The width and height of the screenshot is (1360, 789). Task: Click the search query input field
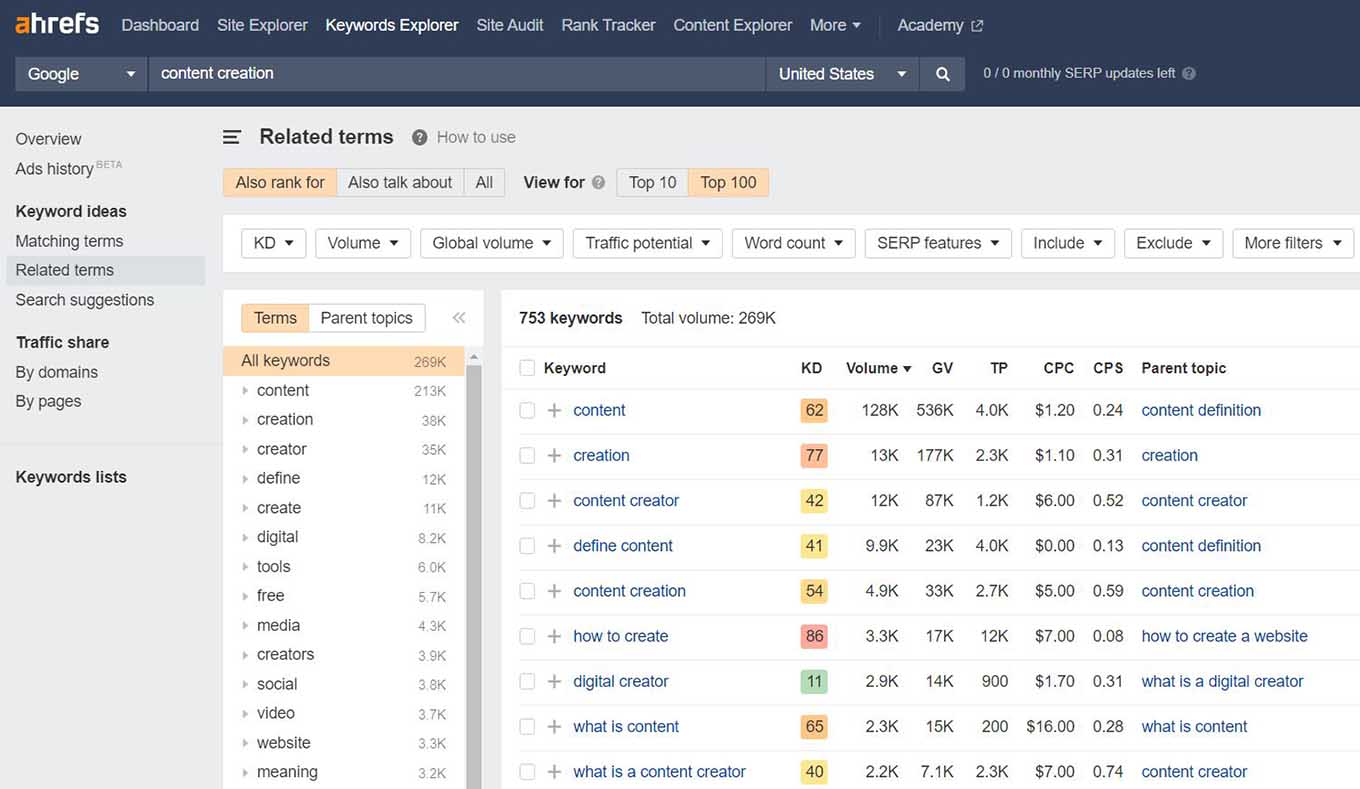pos(457,74)
